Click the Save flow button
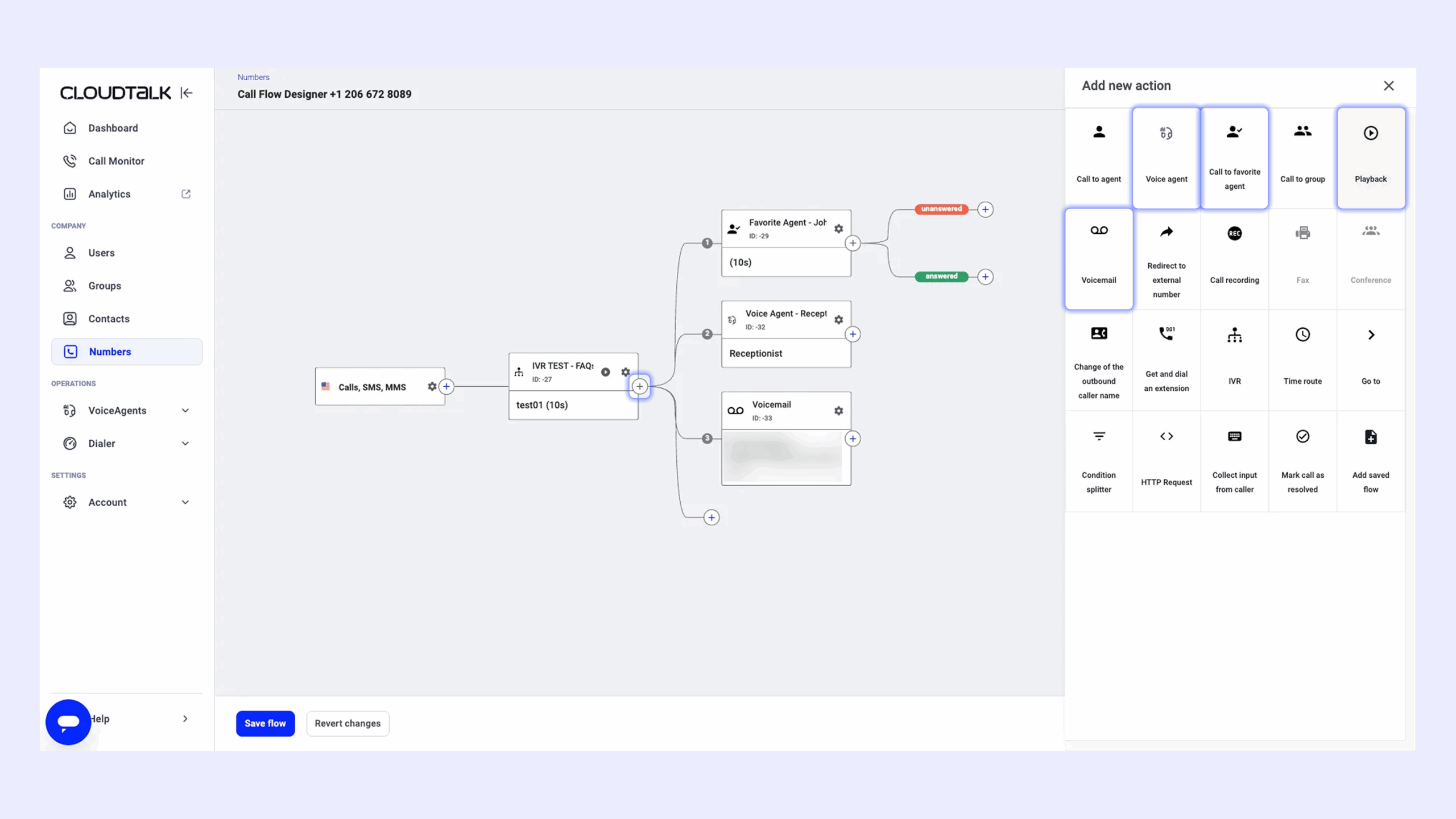The image size is (1456, 819). [265, 723]
